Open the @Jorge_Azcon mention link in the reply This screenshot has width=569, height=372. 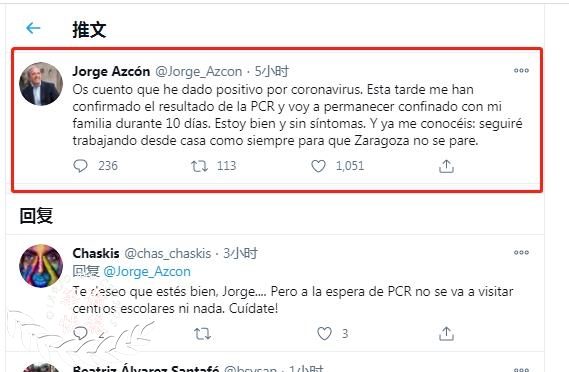147,271
